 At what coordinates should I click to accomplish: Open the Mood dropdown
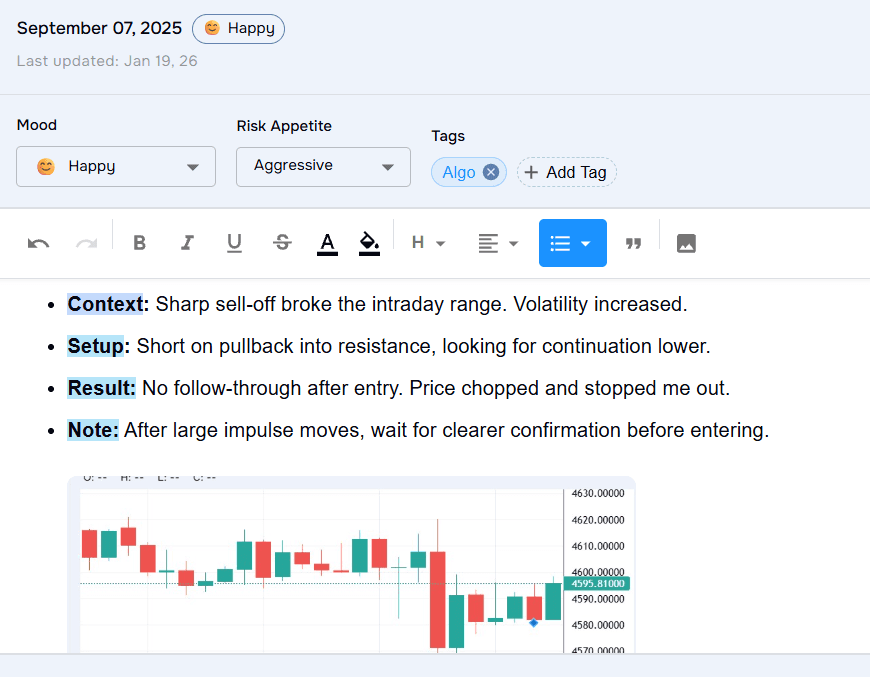(115, 166)
